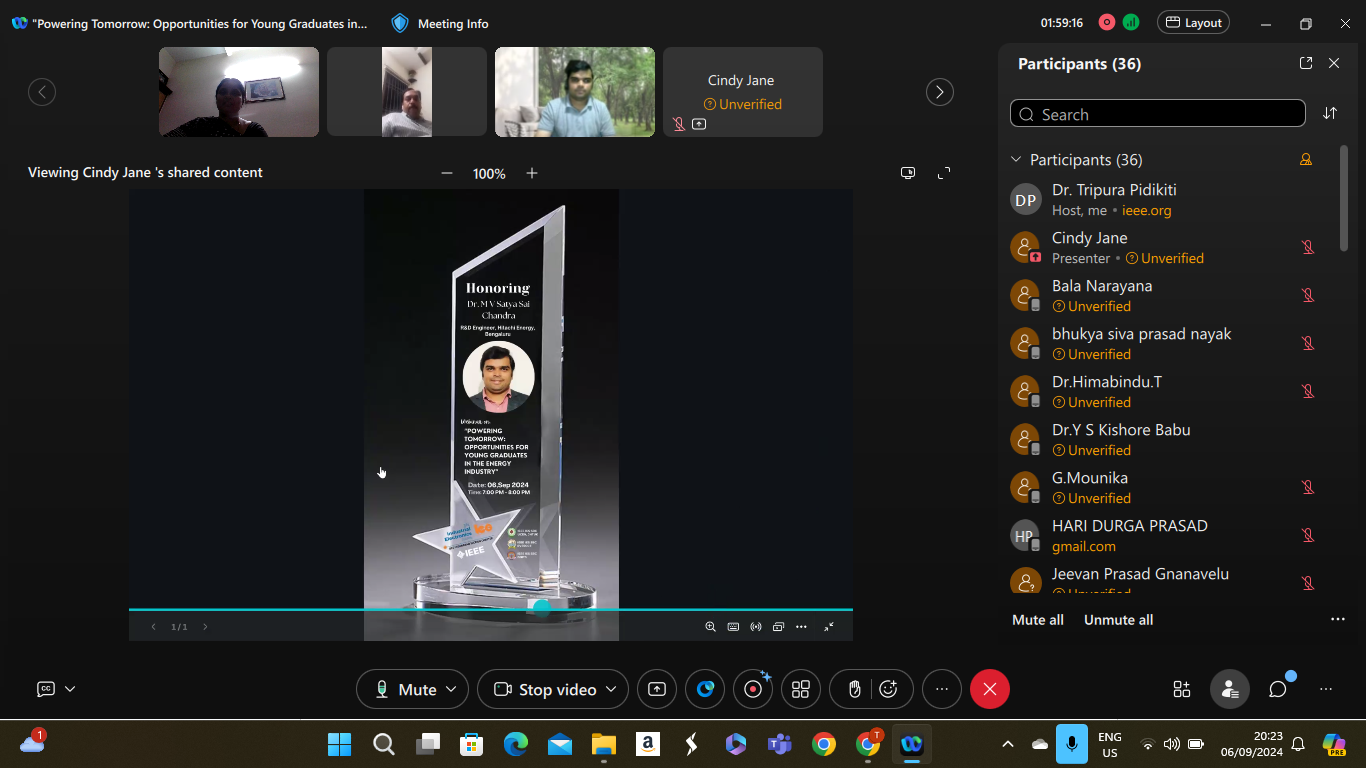Image resolution: width=1366 pixels, height=768 pixels.
Task: Click the raise hand icon
Action: click(855, 689)
